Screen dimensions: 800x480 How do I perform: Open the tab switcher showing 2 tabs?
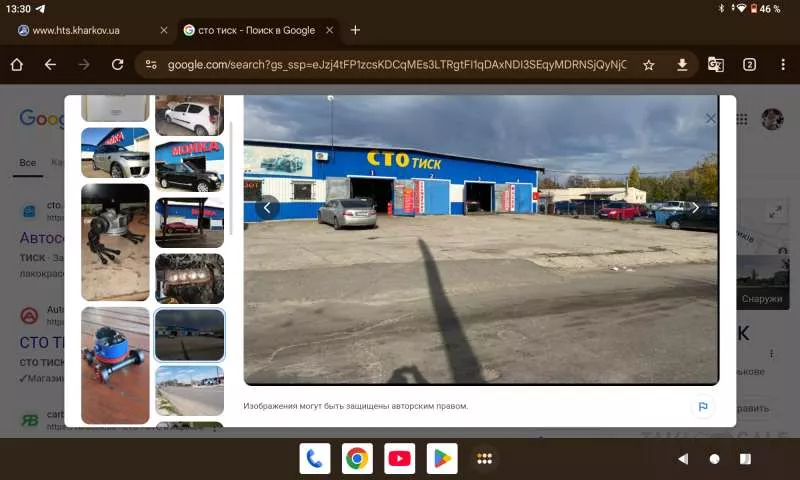(749, 64)
